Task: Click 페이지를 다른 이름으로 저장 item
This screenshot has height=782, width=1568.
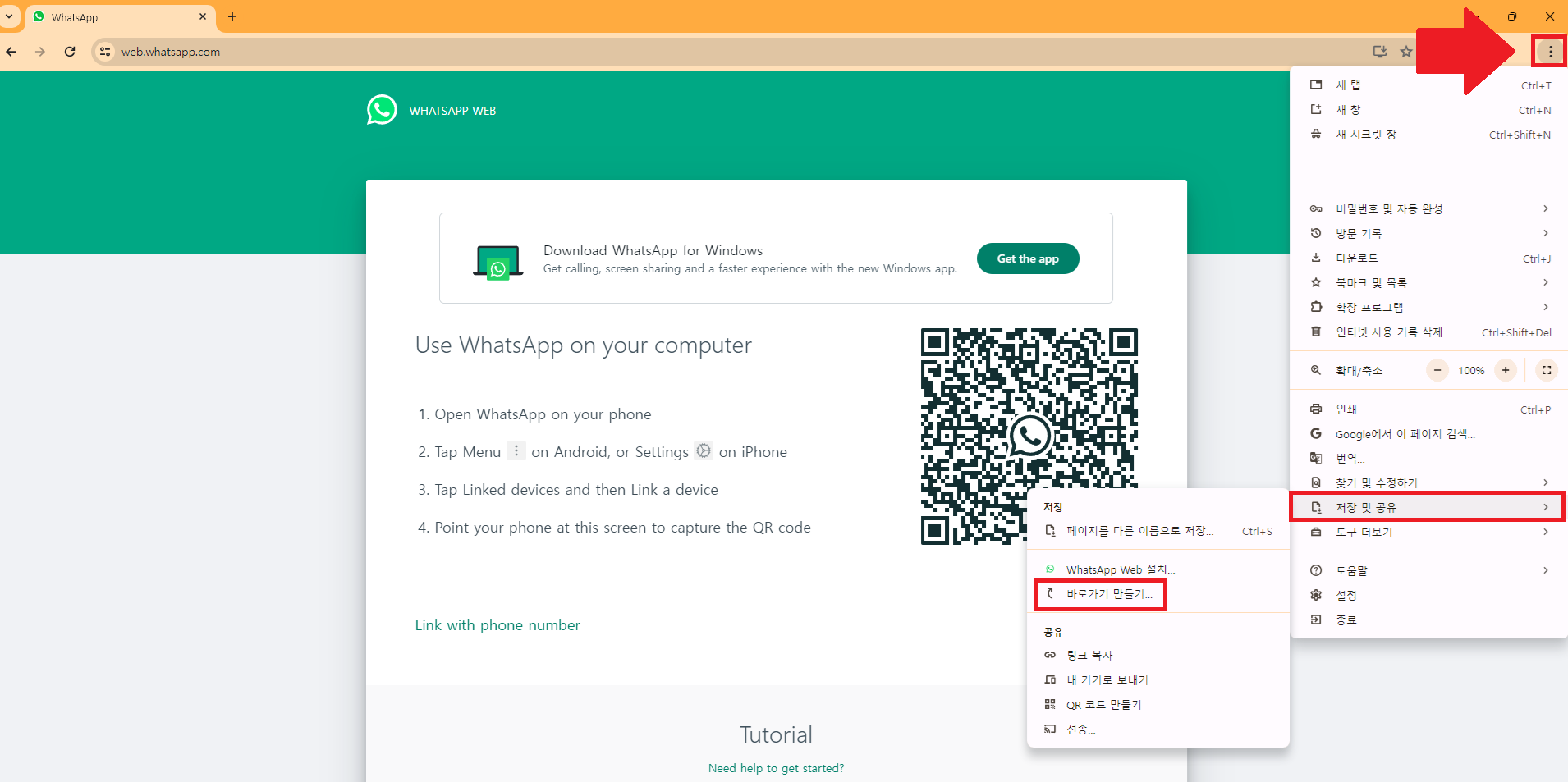Action: pos(1158,531)
